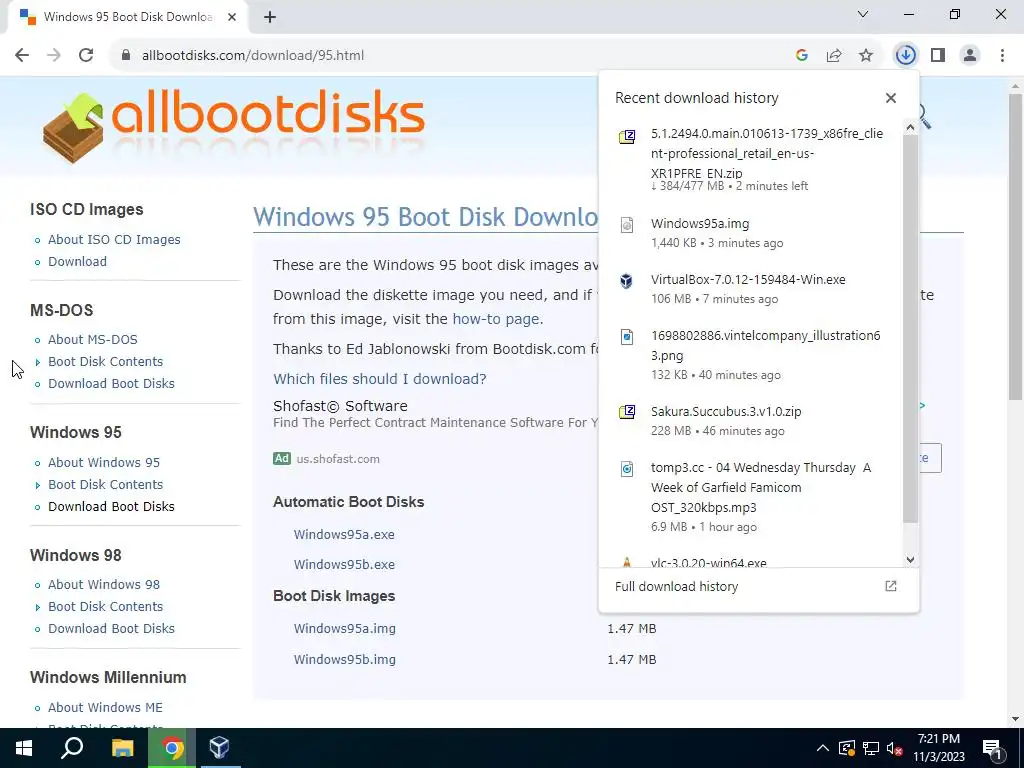The width and height of the screenshot is (1024, 768).
Task: Close the Windows 95 Boot Disk tab
Action: (x=232, y=17)
